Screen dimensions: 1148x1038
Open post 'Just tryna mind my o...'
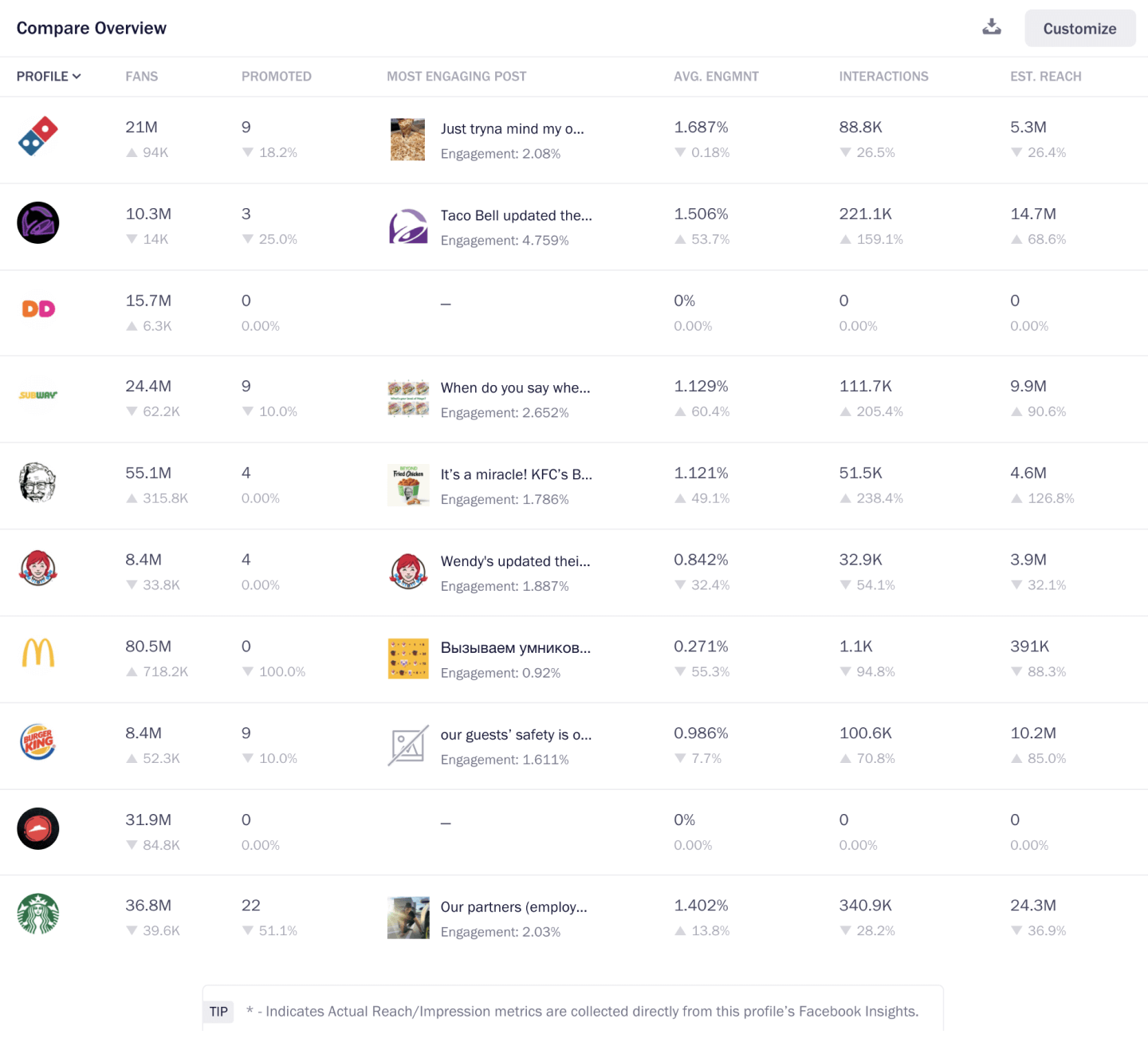tap(513, 129)
